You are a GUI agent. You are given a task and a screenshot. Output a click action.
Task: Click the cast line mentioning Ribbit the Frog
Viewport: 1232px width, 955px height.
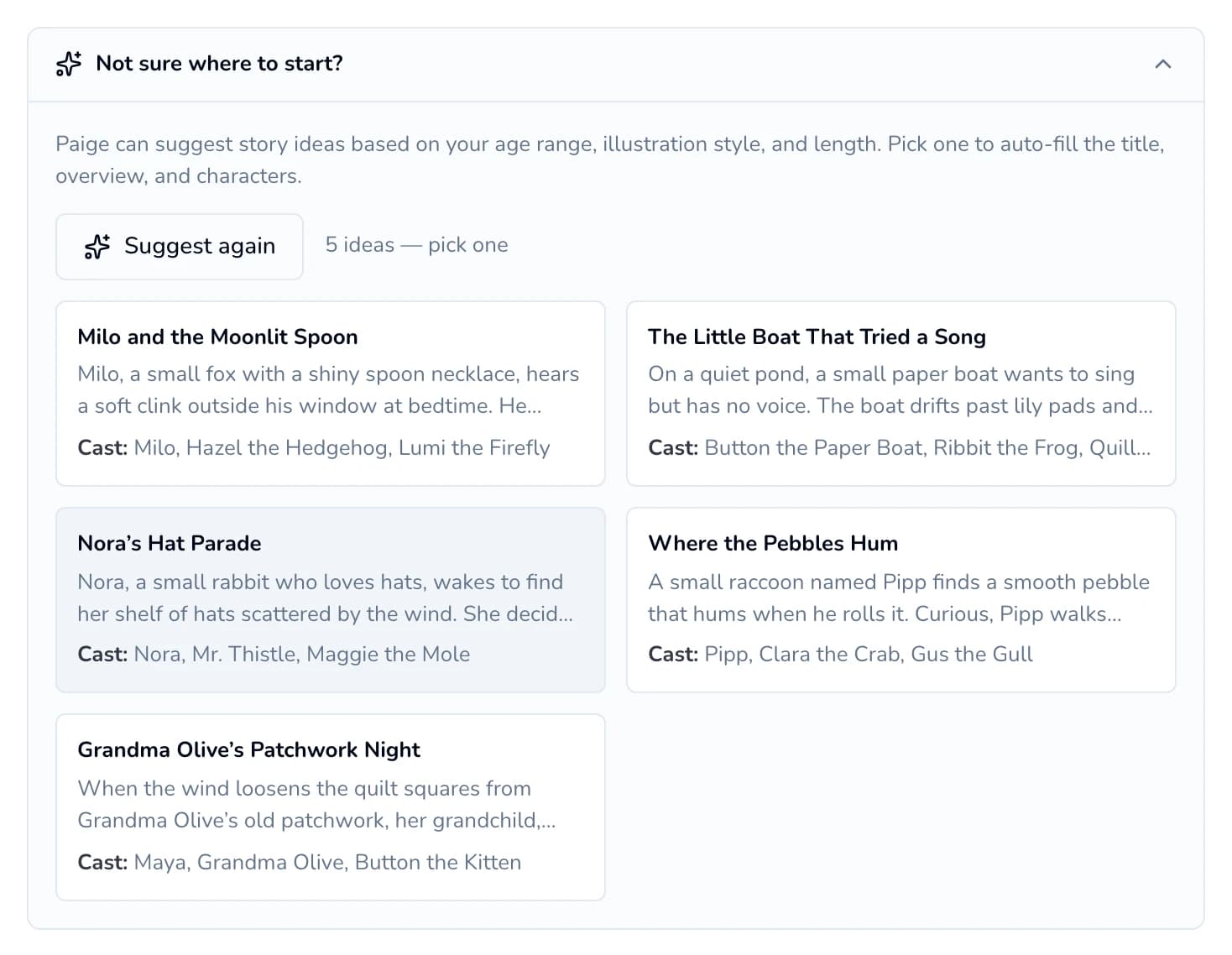point(900,448)
